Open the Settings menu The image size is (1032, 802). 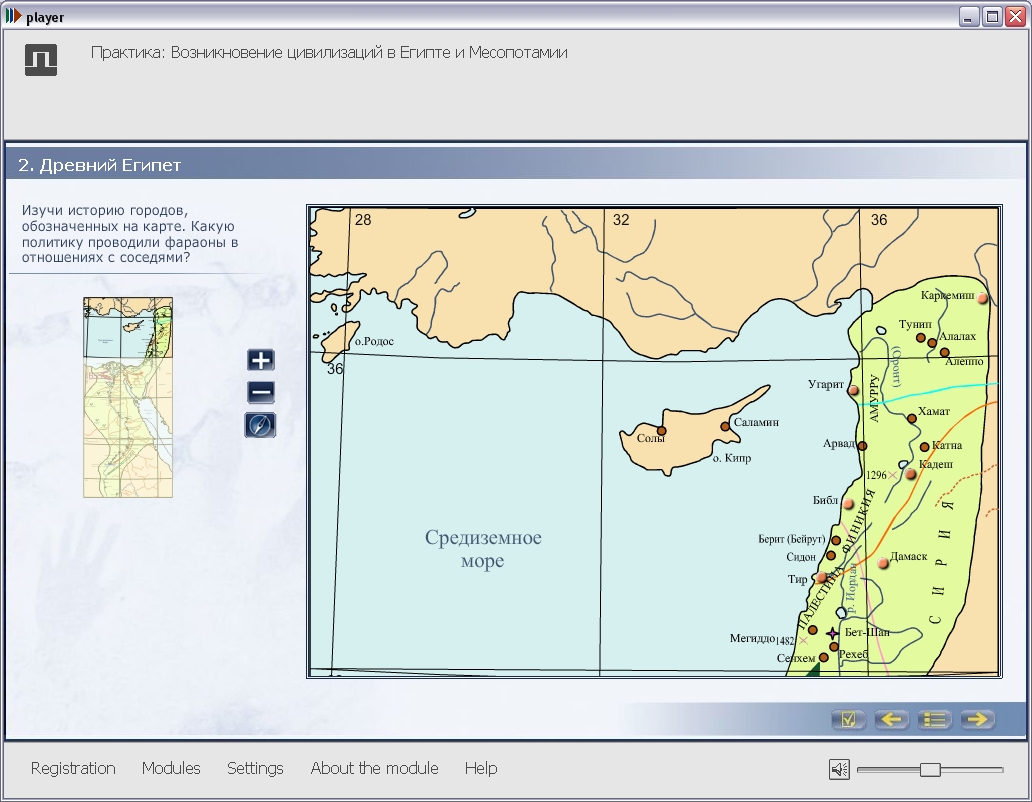(255, 768)
